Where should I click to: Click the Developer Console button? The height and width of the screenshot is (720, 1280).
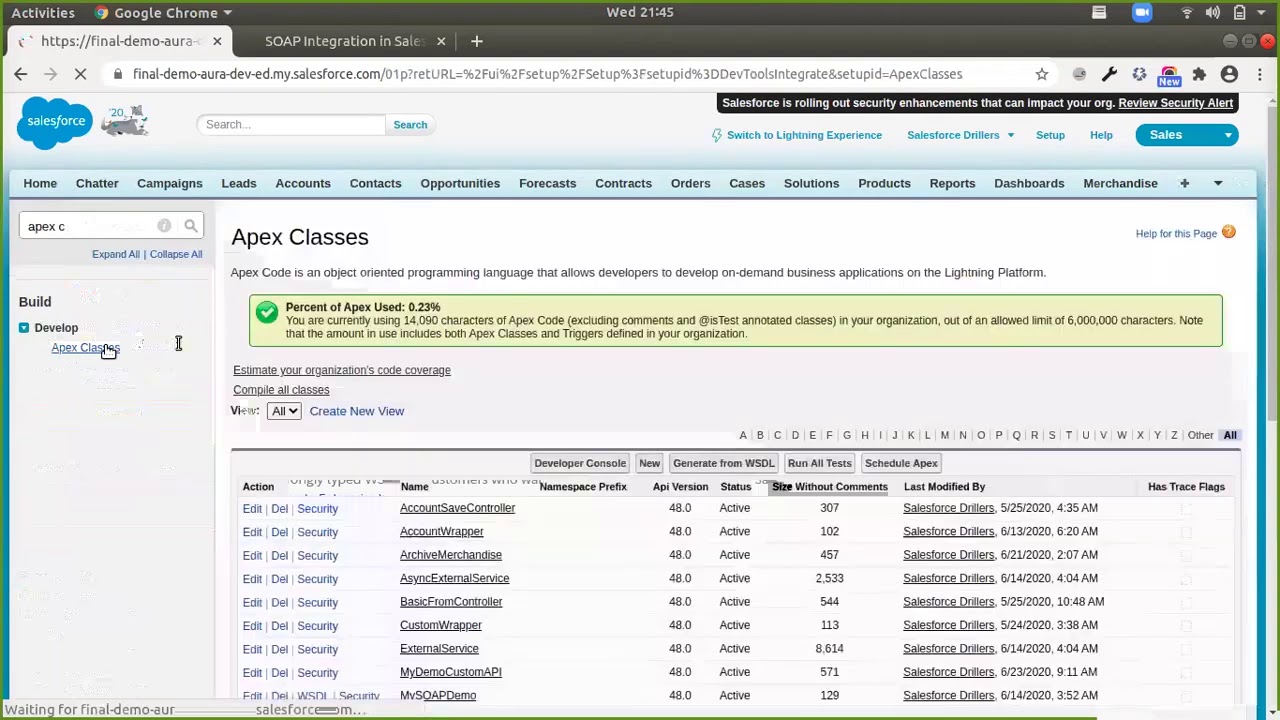point(580,463)
